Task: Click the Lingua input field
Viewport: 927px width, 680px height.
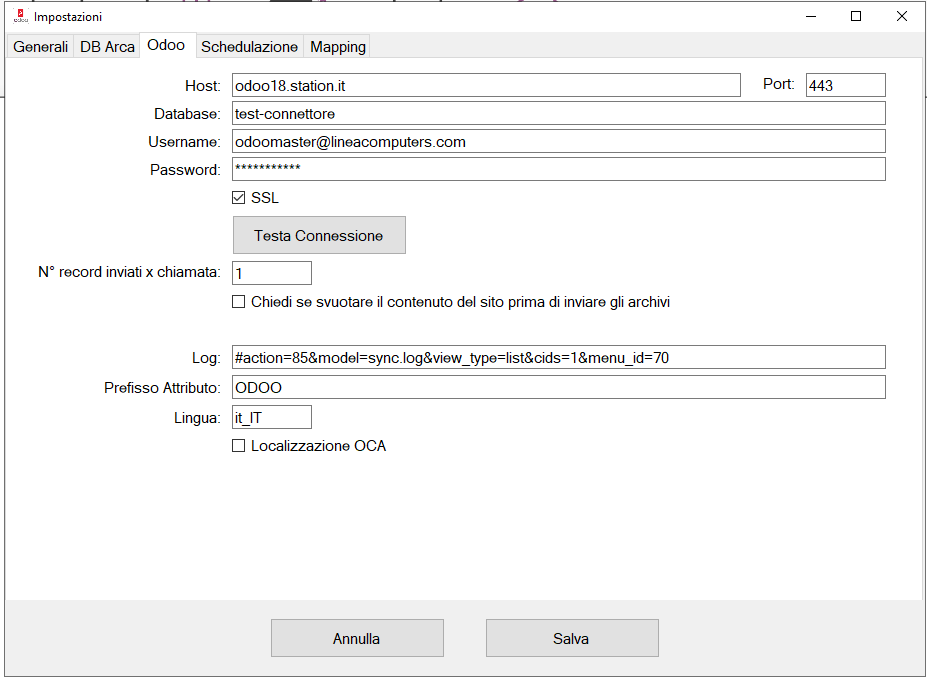Action: coord(271,417)
